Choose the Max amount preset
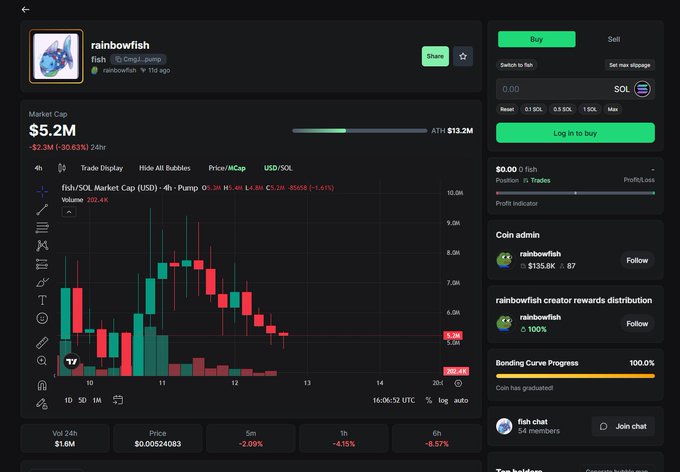 pos(613,109)
